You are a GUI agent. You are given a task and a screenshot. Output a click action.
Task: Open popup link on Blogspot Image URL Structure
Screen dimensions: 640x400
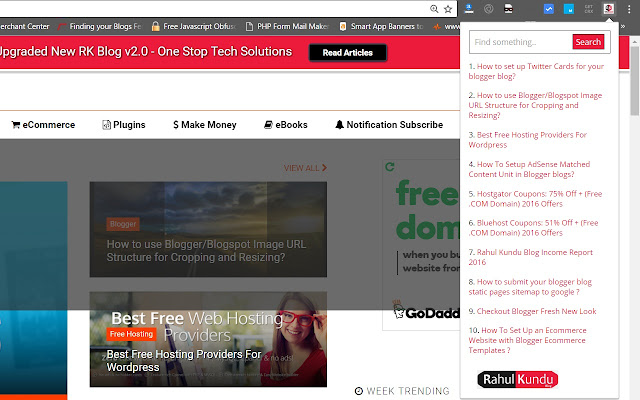click(x=535, y=105)
